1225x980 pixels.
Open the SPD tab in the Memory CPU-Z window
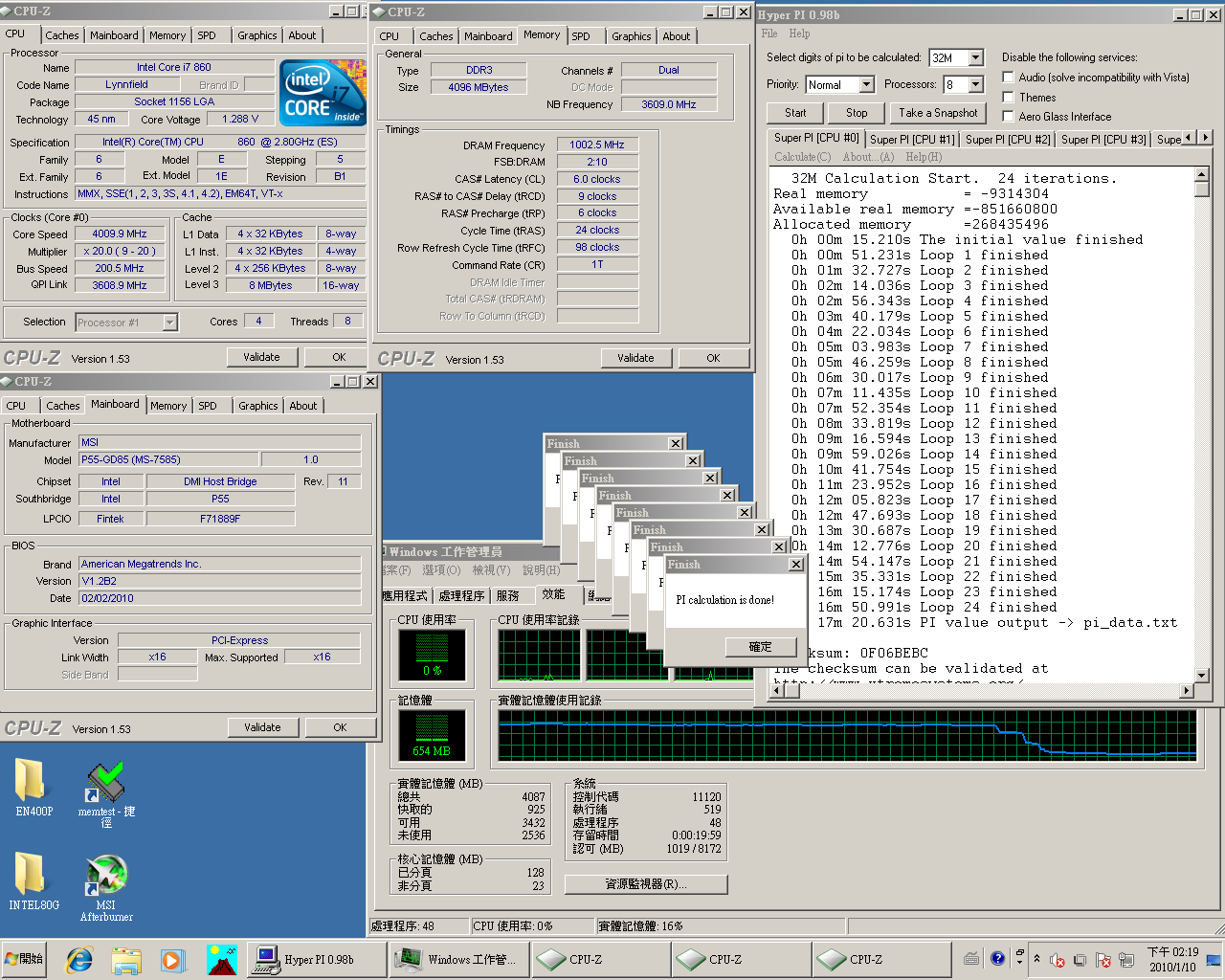pyautogui.click(x=581, y=36)
